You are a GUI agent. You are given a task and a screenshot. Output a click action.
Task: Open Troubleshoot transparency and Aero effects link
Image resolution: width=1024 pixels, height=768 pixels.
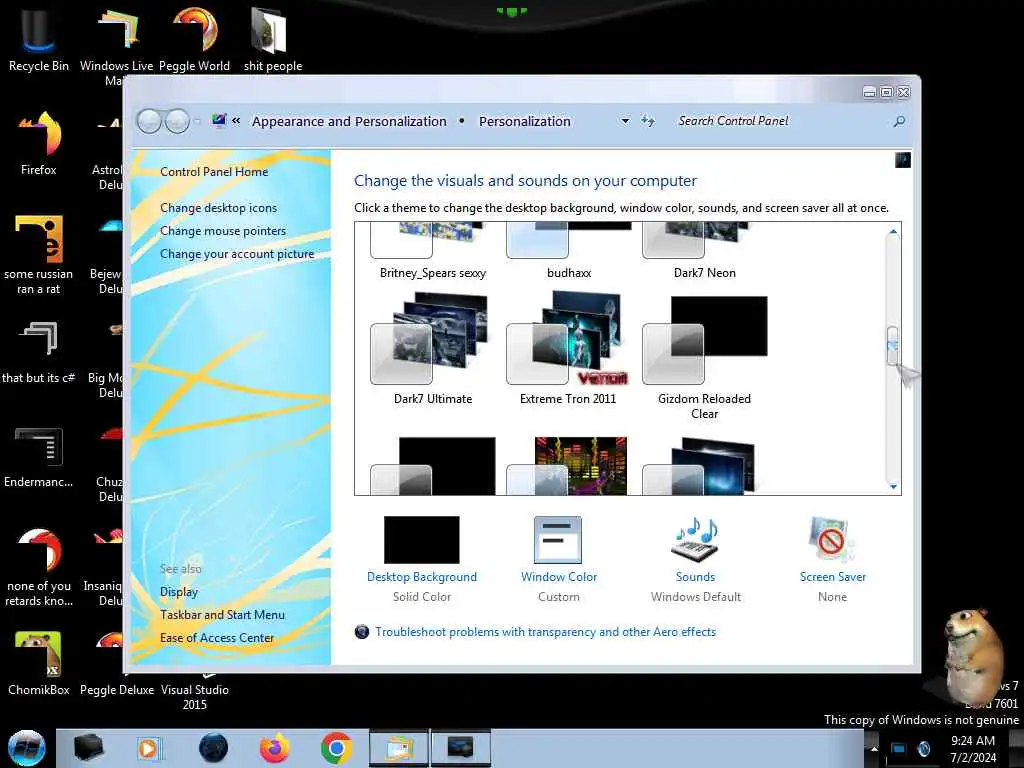[545, 632]
